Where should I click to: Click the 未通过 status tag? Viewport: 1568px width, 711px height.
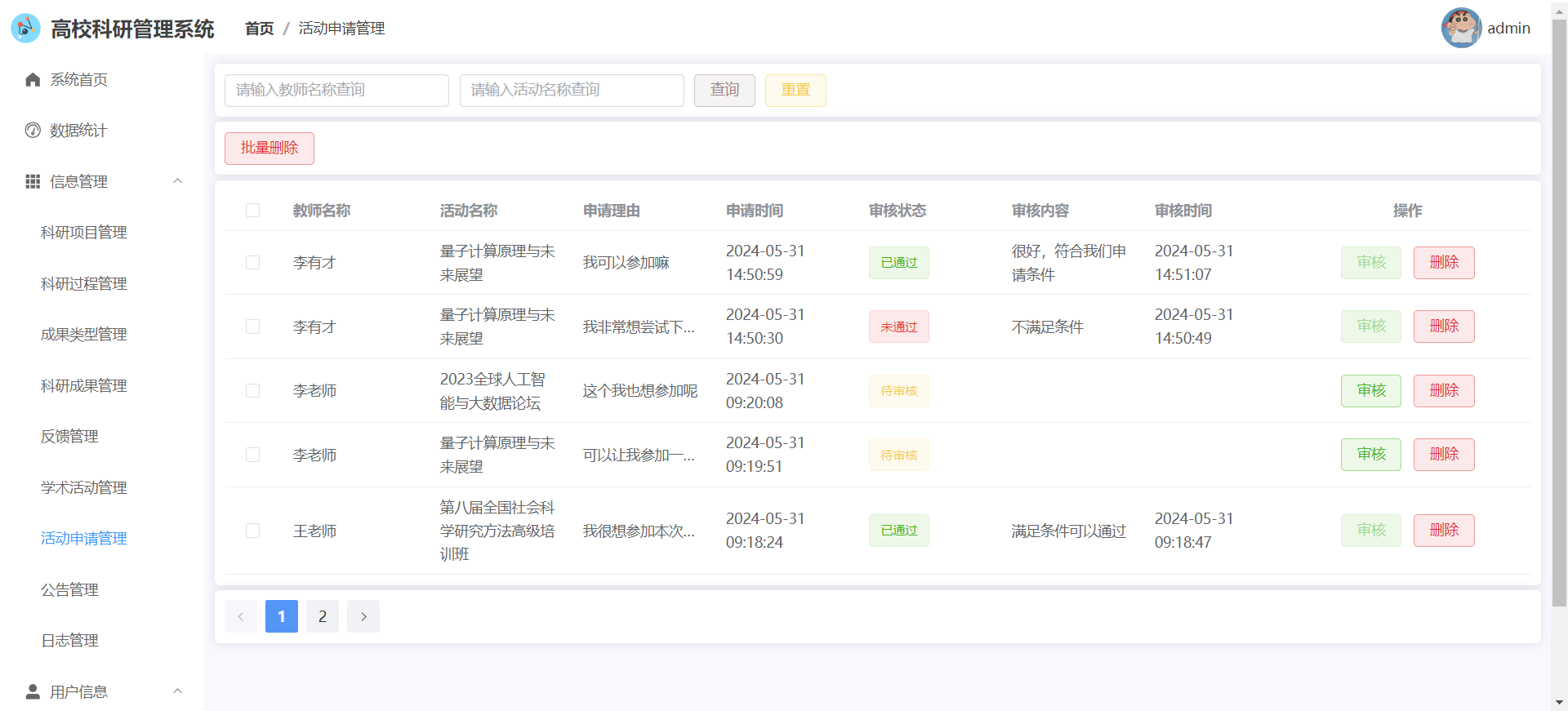899,327
